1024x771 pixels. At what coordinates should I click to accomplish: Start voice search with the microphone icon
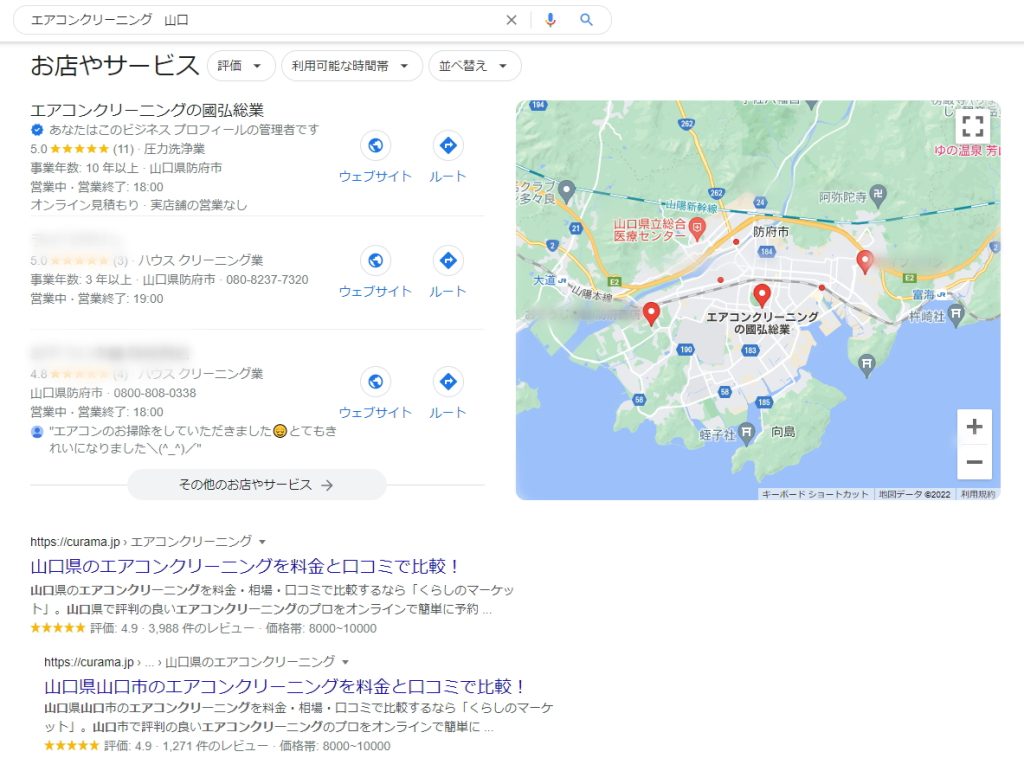click(x=551, y=20)
